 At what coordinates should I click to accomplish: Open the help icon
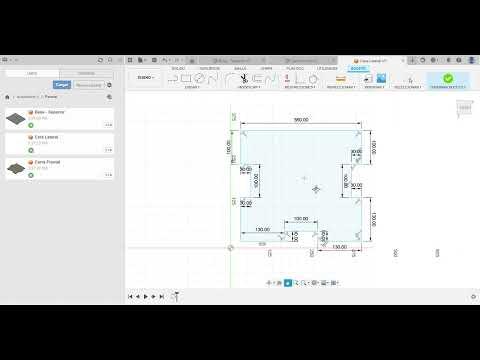click(459, 60)
